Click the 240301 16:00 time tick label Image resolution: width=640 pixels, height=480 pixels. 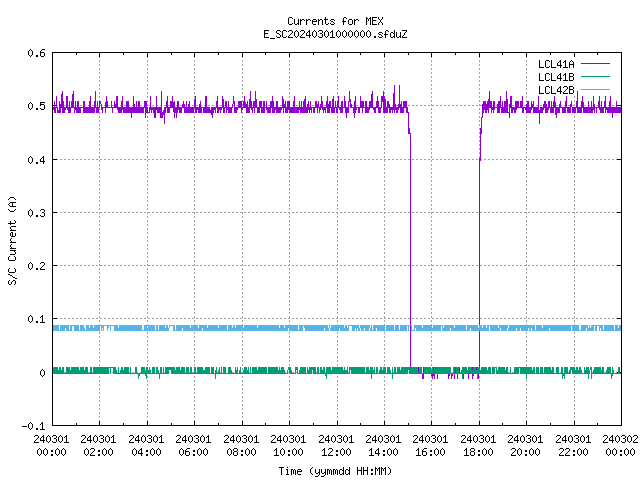pyautogui.click(x=431, y=446)
